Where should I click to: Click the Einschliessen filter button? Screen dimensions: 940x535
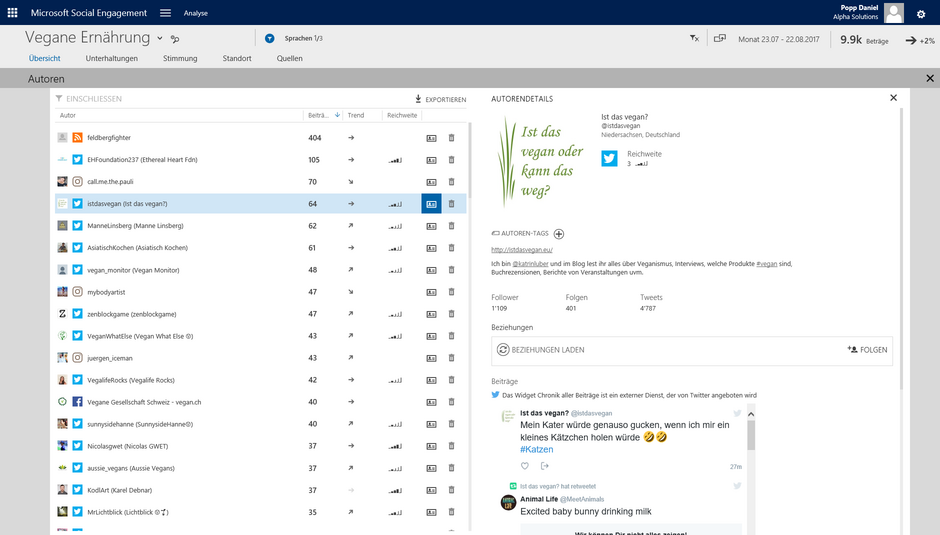(89, 99)
